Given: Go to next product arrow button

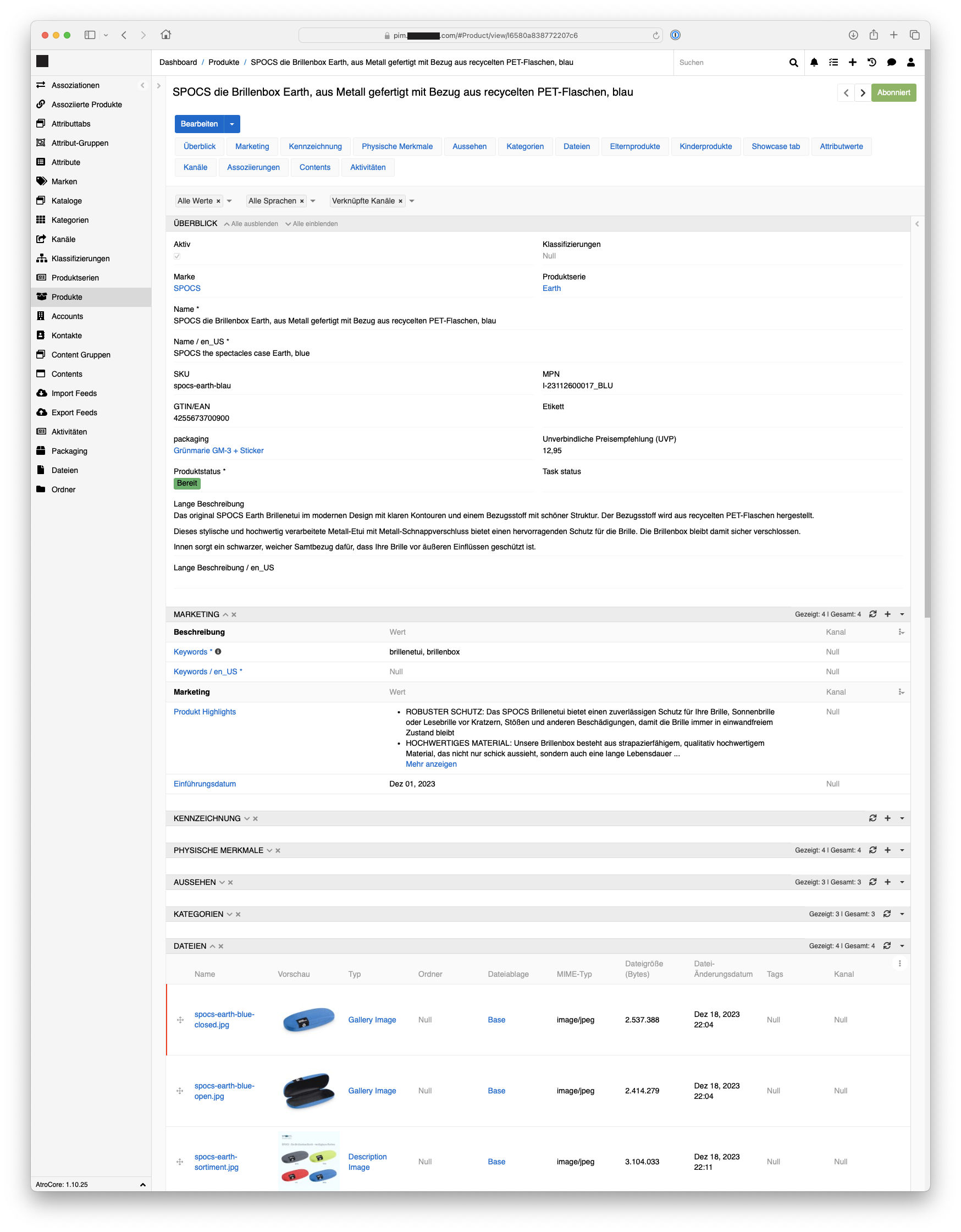Looking at the screenshot, I should tap(862, 92).
